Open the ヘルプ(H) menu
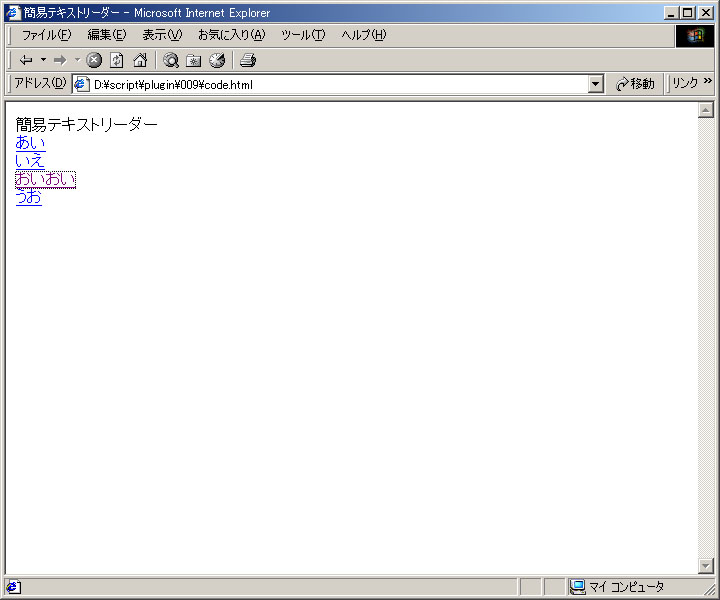The image size is (720, 600). (364, 35)
